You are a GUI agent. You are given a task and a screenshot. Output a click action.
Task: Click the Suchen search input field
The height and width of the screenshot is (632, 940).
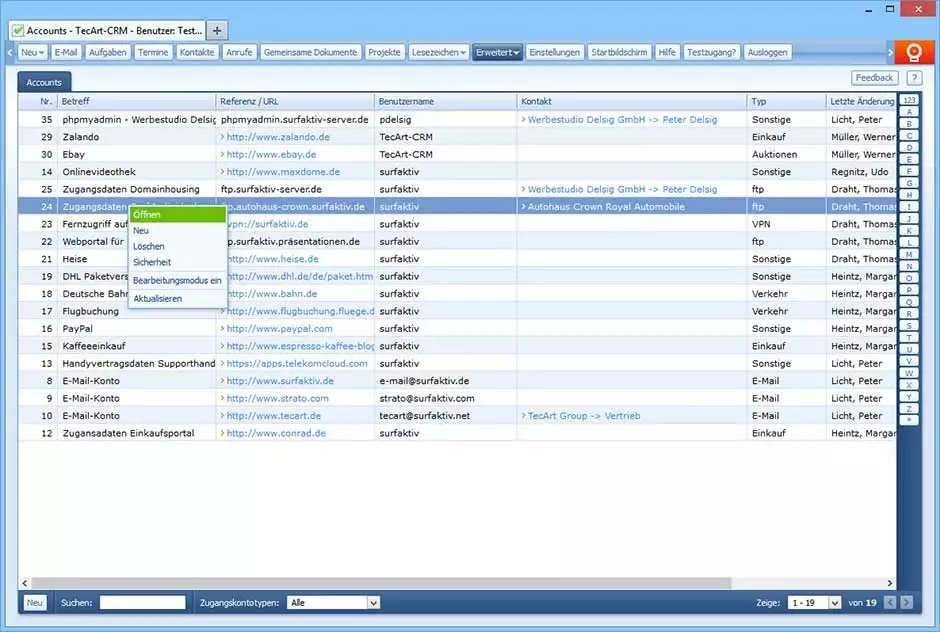click(142, 602)
